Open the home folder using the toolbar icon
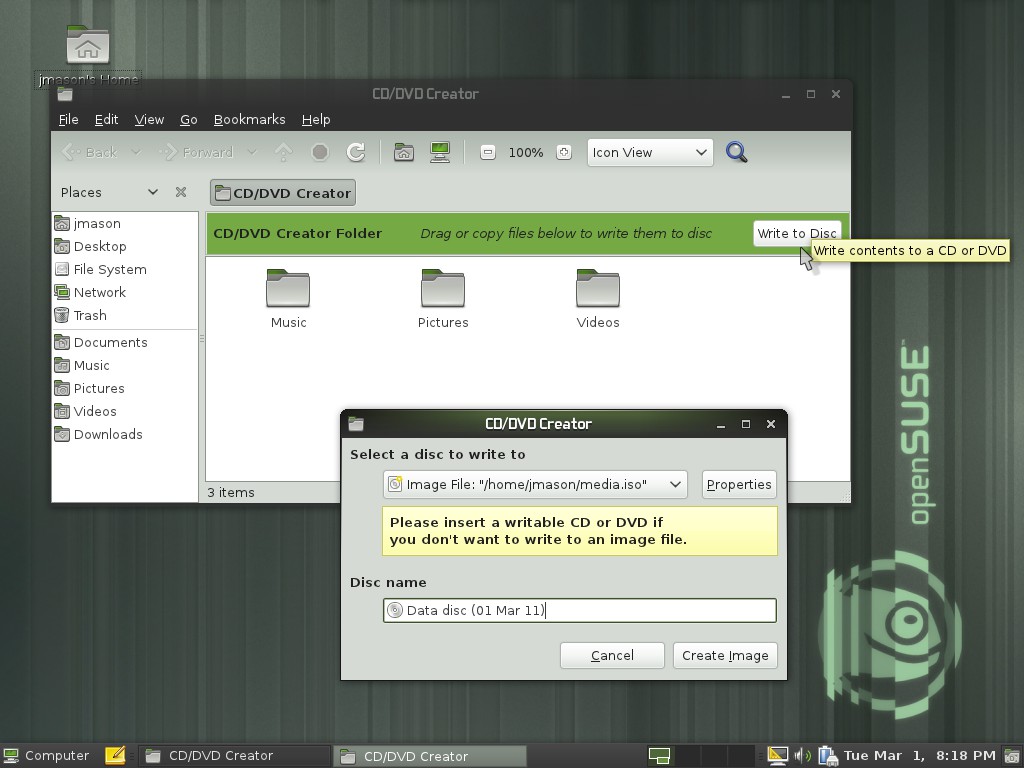 click(405, 152)
